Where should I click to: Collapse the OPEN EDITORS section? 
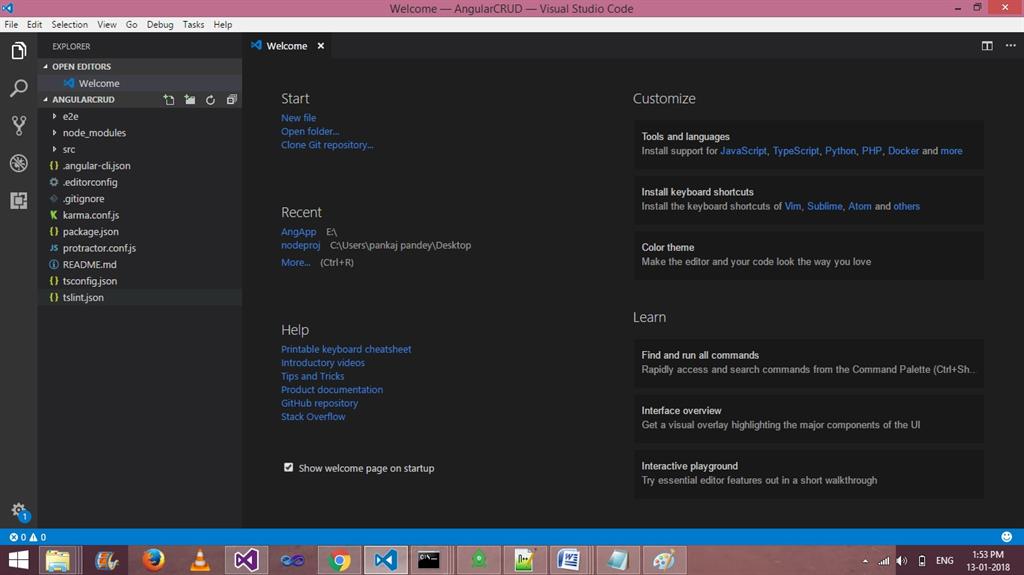(140, 67)
